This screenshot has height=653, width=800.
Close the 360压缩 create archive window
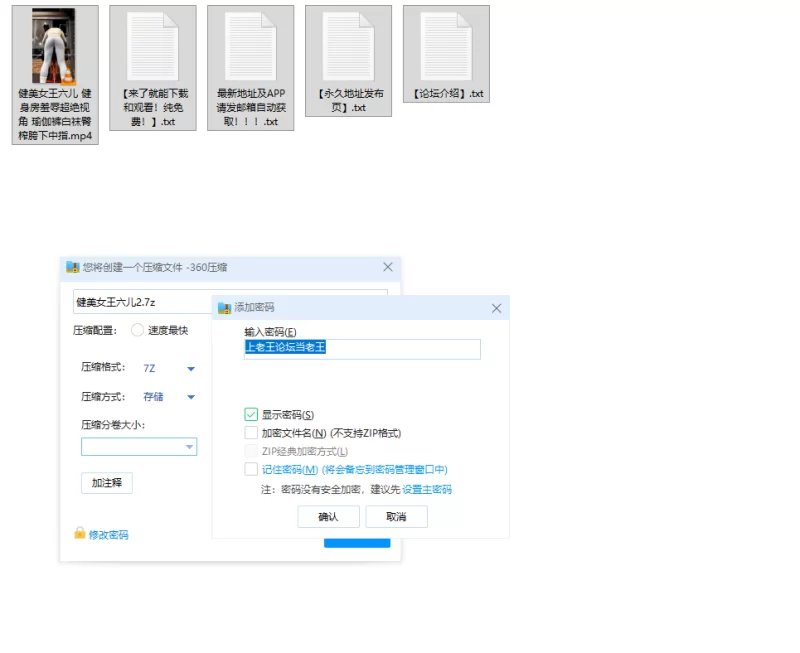point(388,267)
